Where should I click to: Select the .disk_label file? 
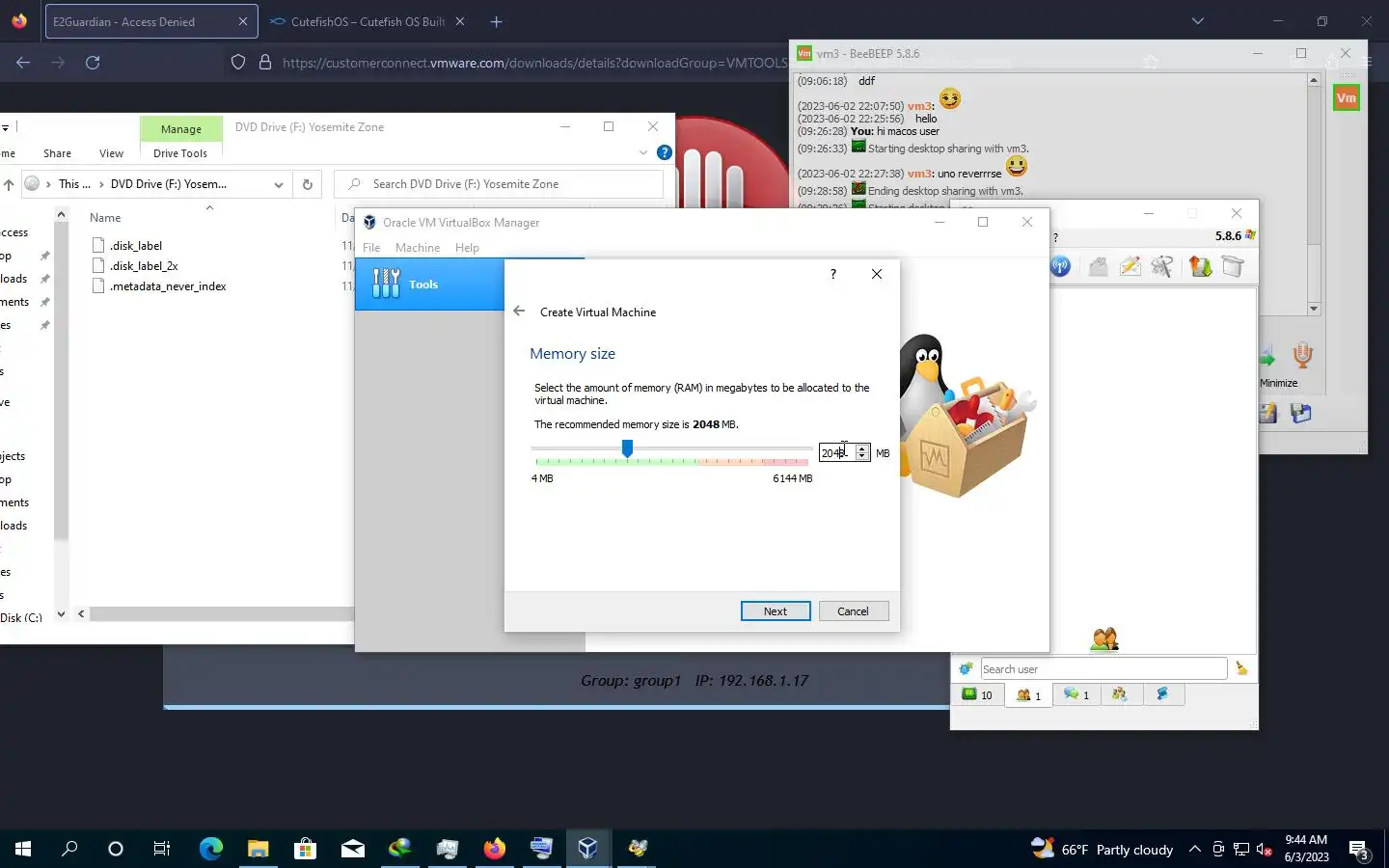coord(136,246)
